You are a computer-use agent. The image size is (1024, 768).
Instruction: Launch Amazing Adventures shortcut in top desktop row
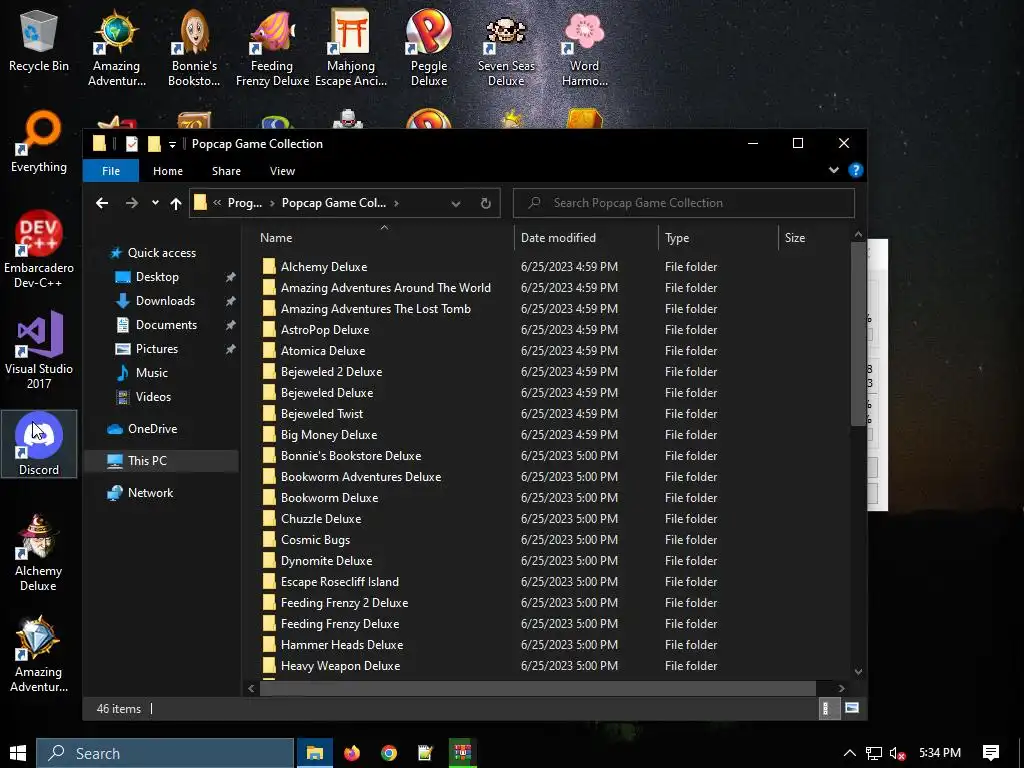coord(116,49)
